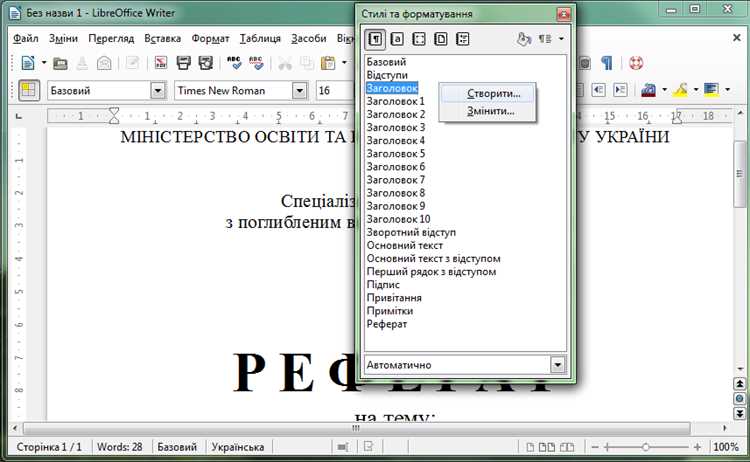The height and width of the screenshot is (462, 750).
Task: Open Font Color dropdown arrow
Action: coord(664,89)
